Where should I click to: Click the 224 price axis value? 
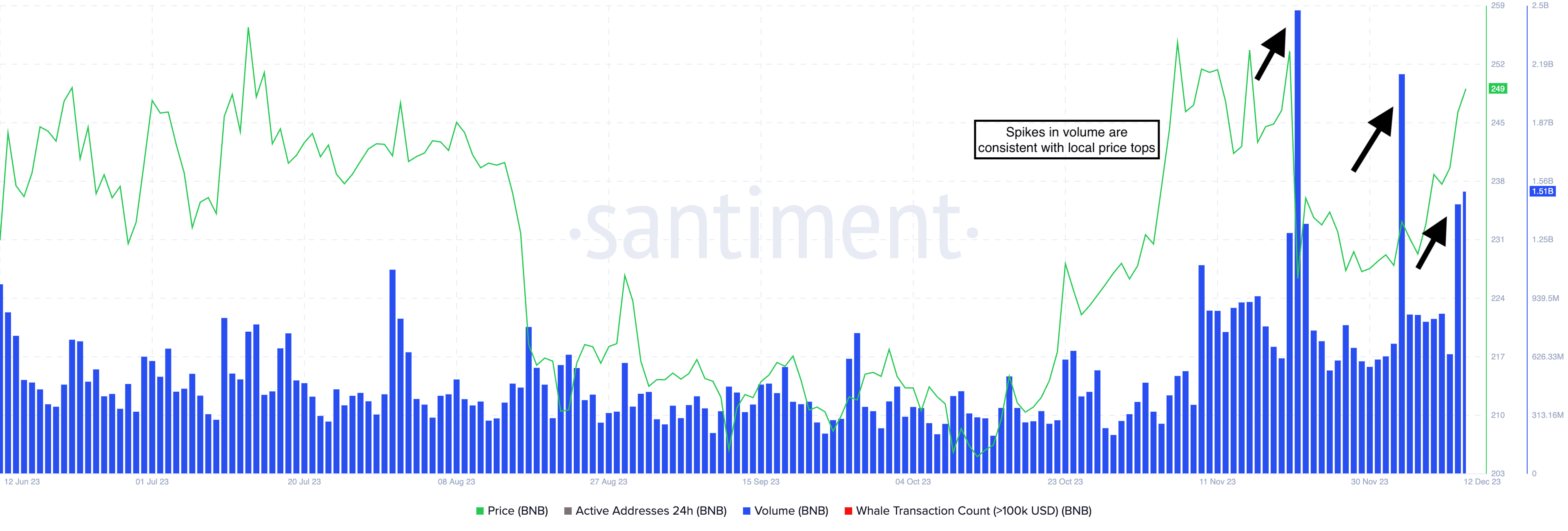[1497, 299]
